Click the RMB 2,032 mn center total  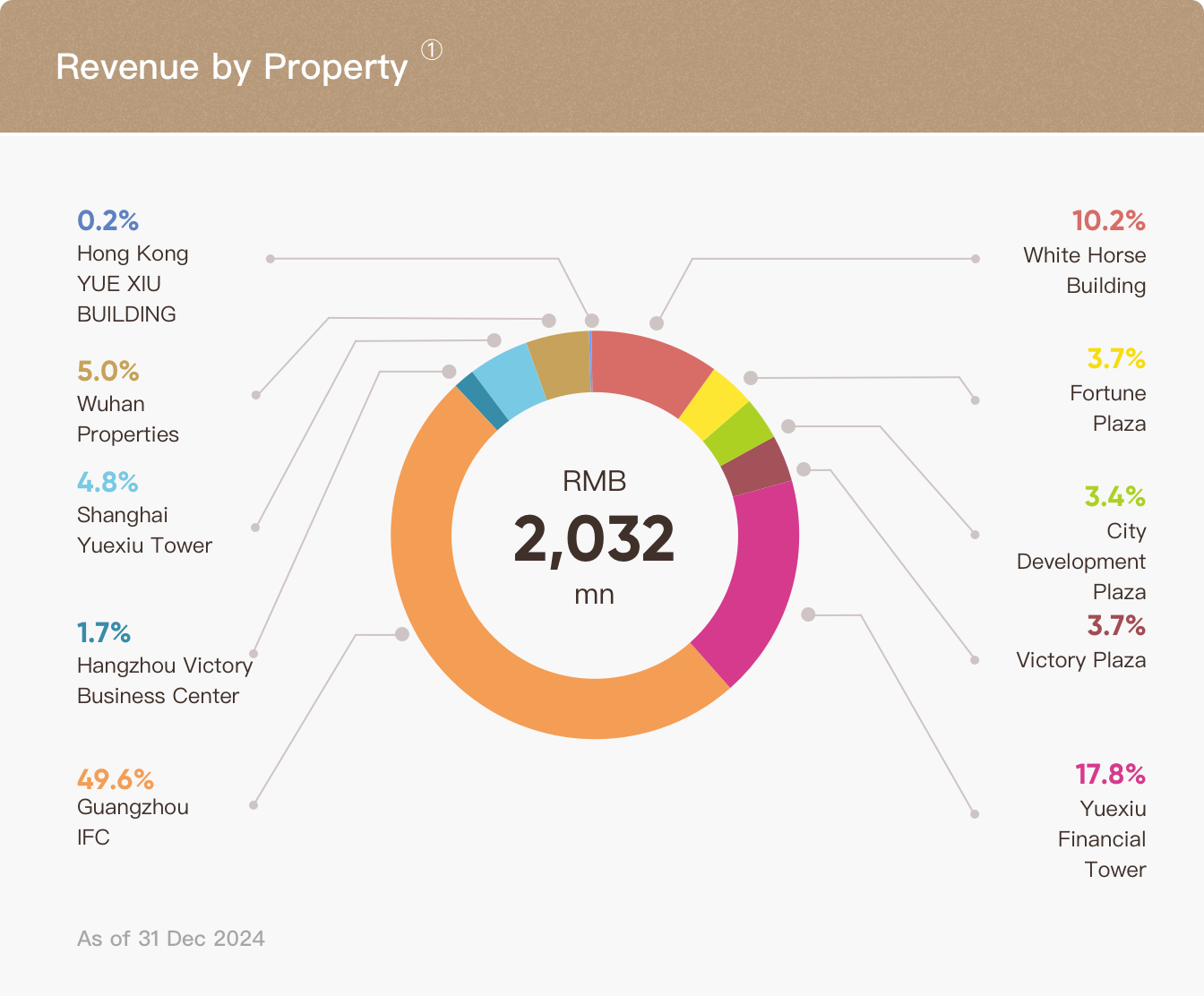point(594,539)
